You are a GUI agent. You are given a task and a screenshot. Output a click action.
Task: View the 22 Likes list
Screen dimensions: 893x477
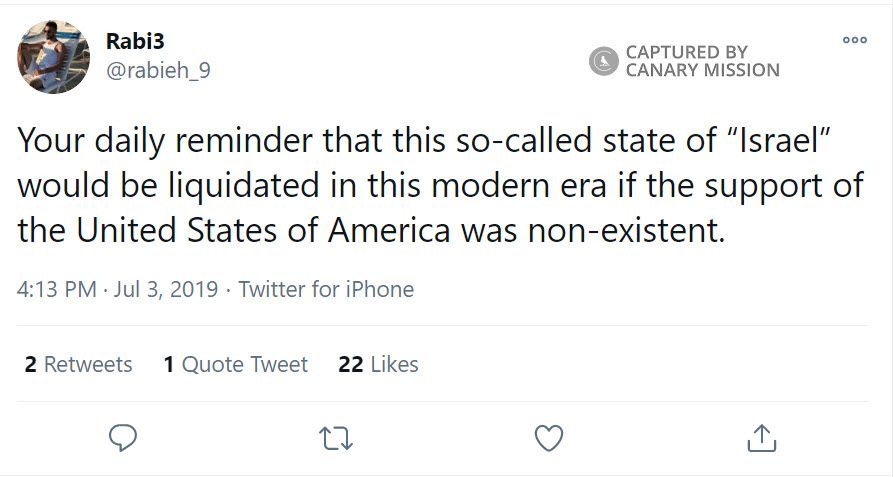click(x=379, y=364)
